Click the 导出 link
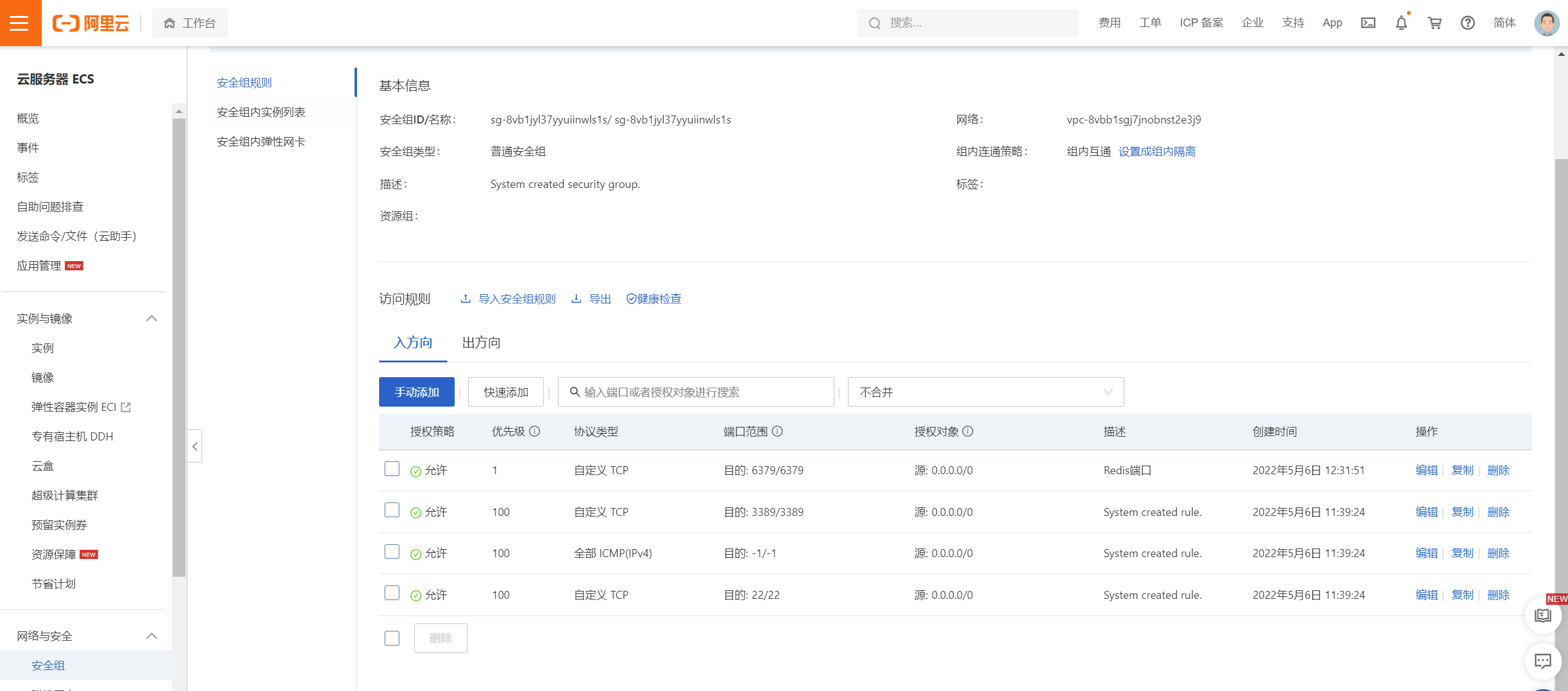Screen dimensions: 1568x691 click(x=591, y=299)
